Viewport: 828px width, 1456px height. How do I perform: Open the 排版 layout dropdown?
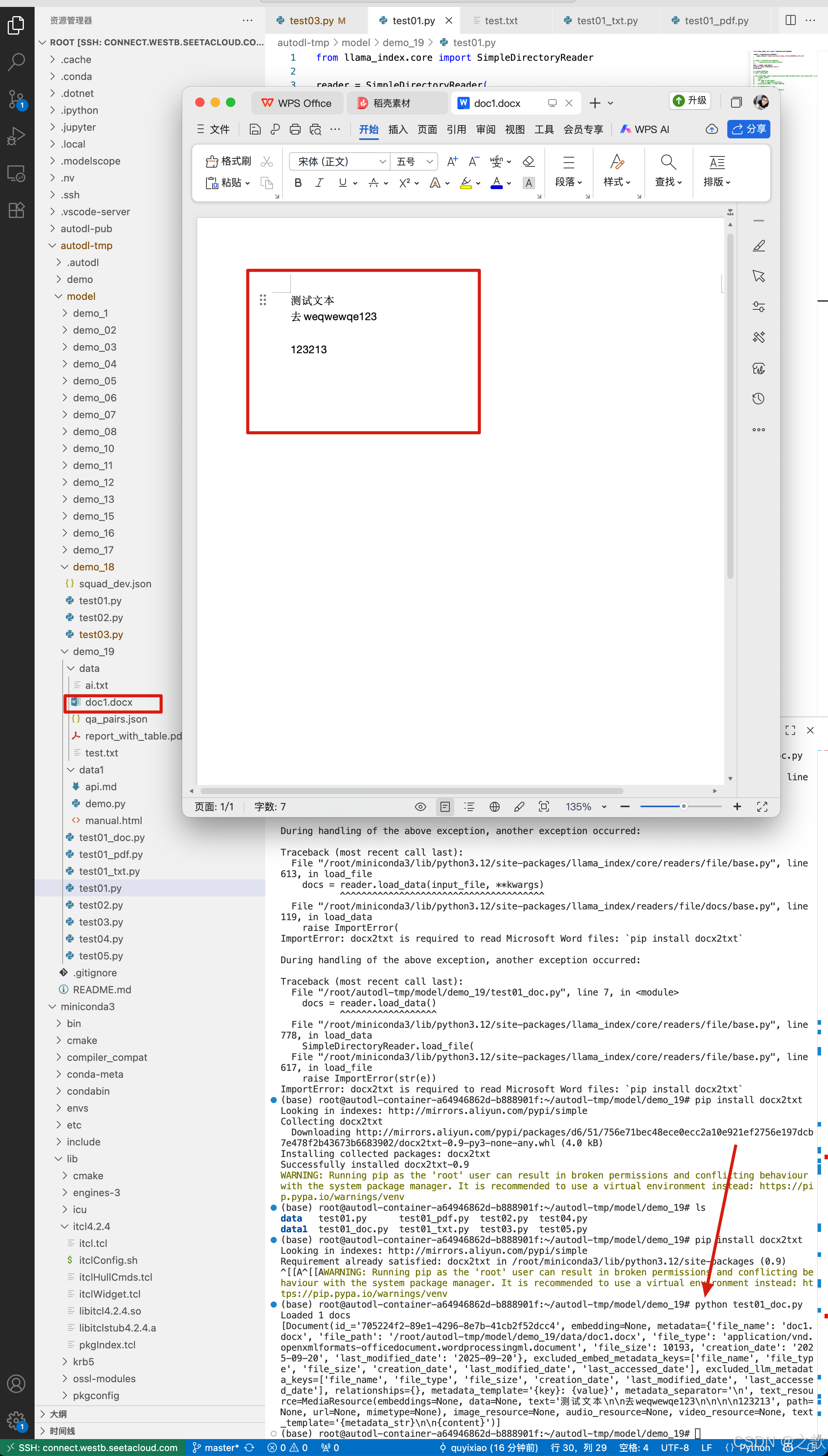click(x=717, y=182)
